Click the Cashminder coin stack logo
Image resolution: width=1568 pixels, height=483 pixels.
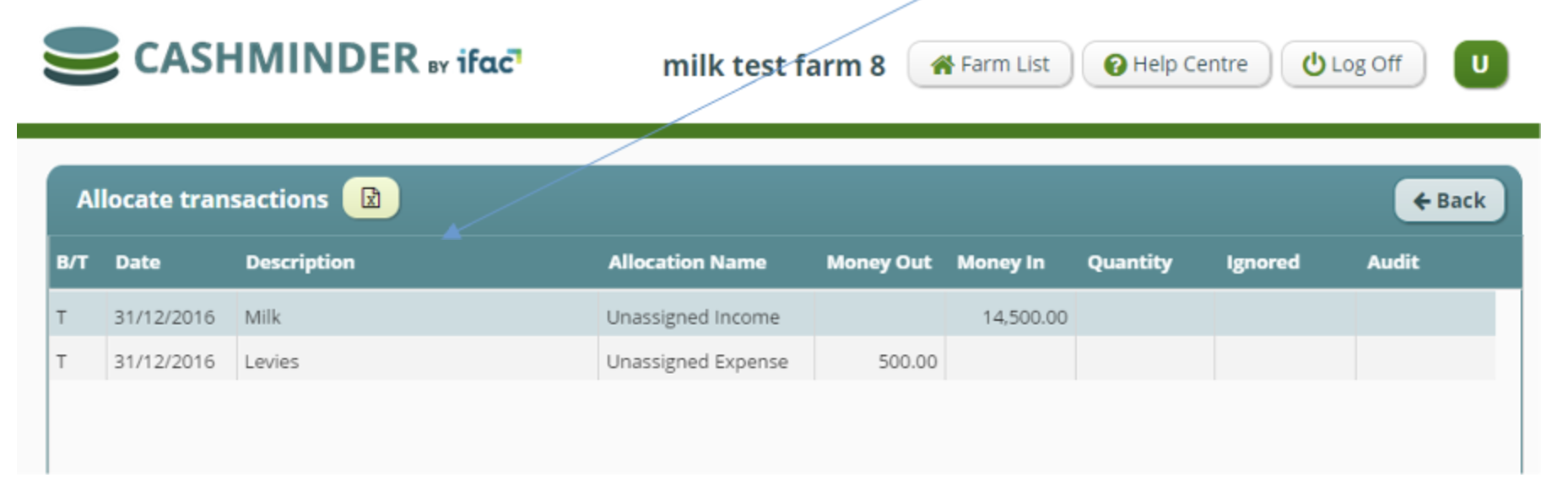coord(81,57)
